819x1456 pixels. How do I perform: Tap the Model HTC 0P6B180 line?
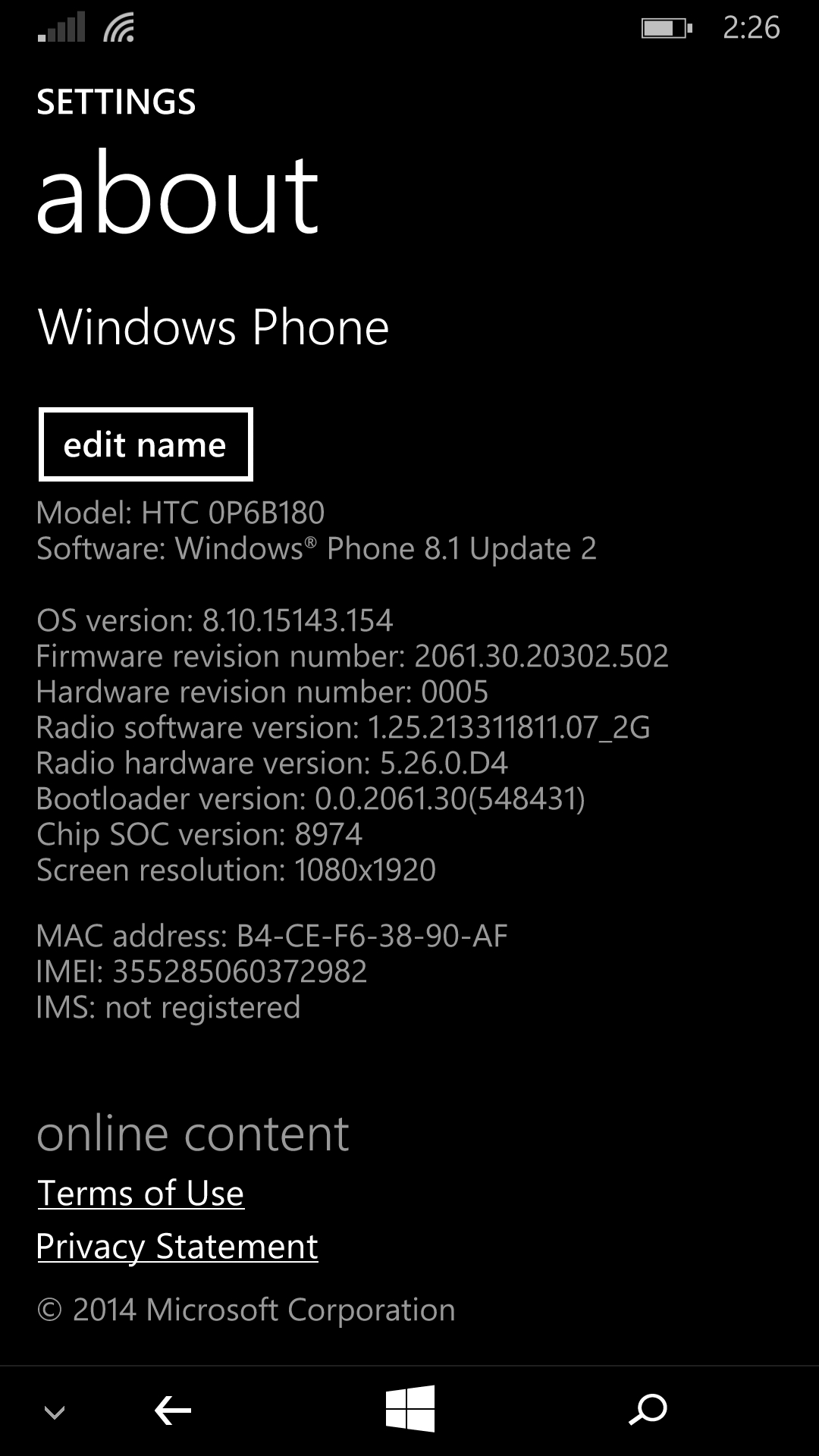180,513
